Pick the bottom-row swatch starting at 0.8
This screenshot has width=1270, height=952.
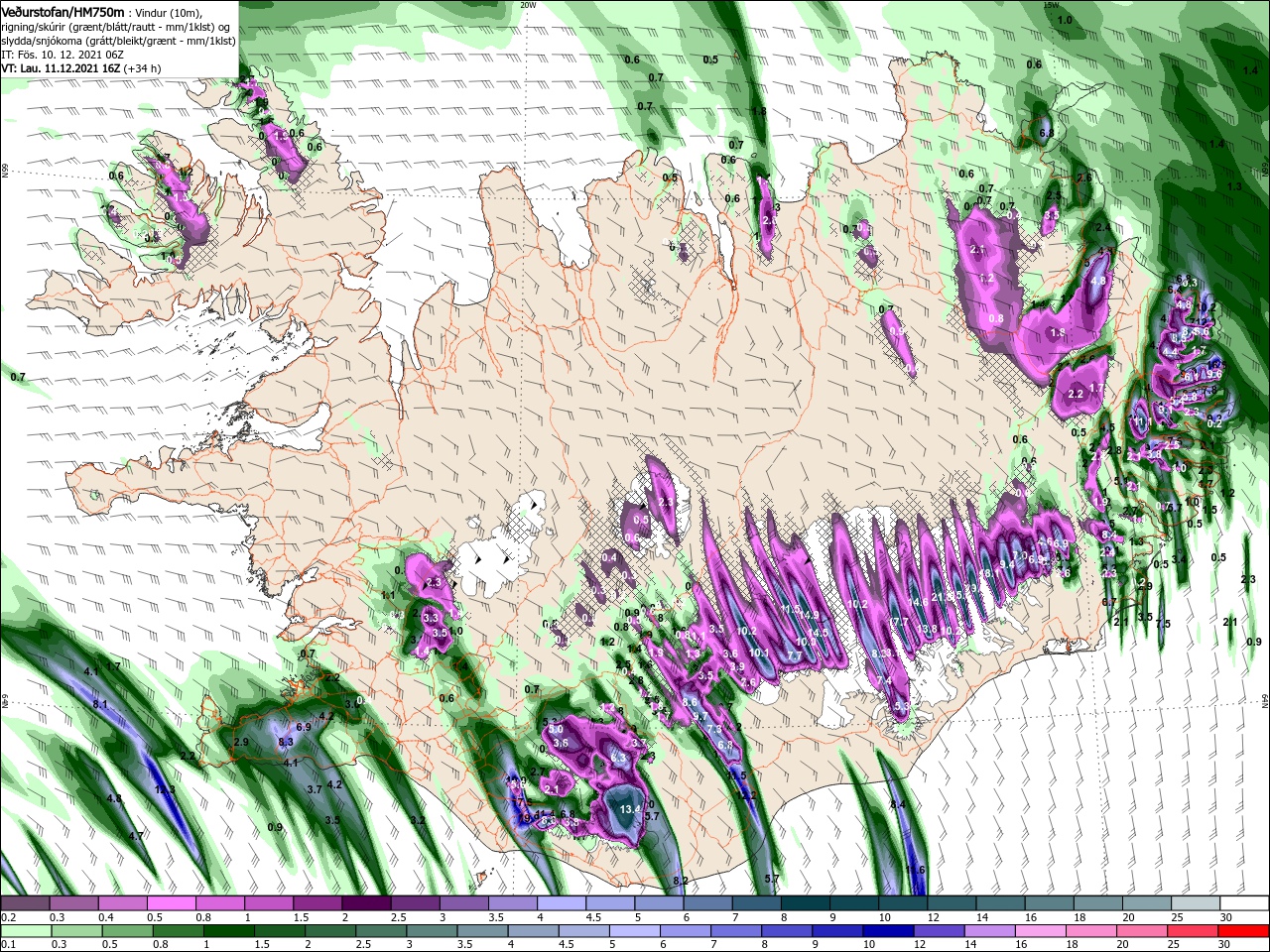178,931
